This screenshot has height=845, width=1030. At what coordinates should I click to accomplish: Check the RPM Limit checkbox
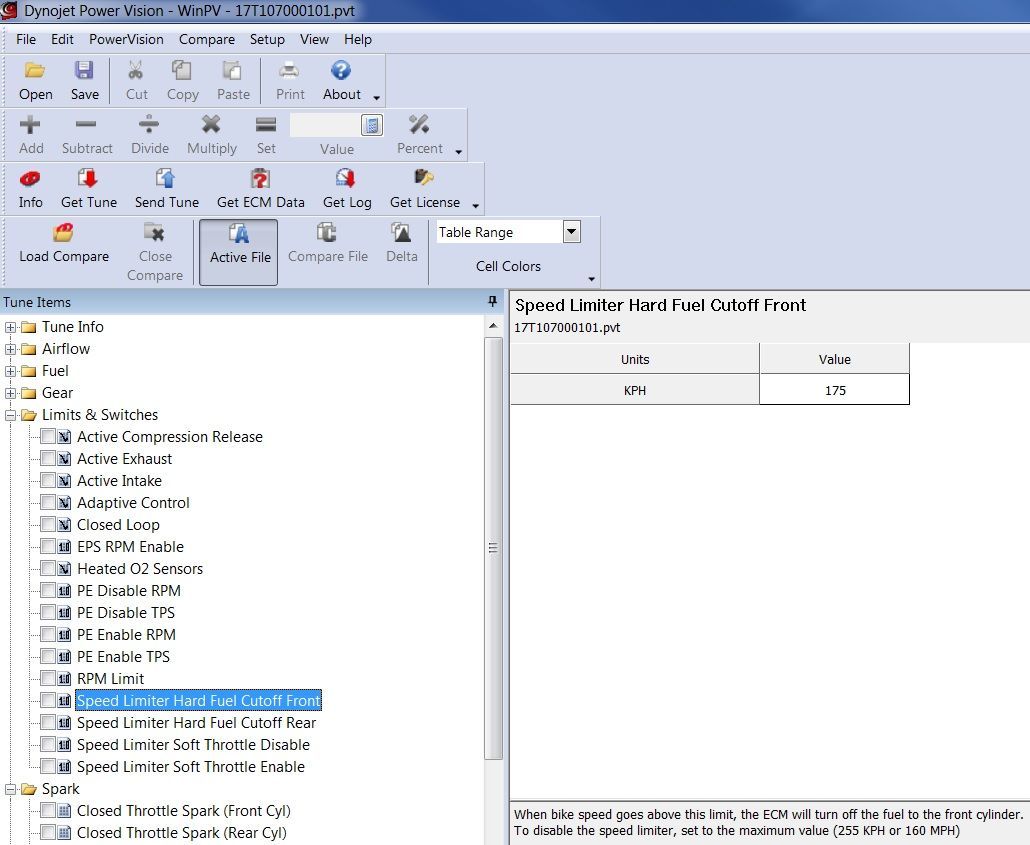coord(48,679)
